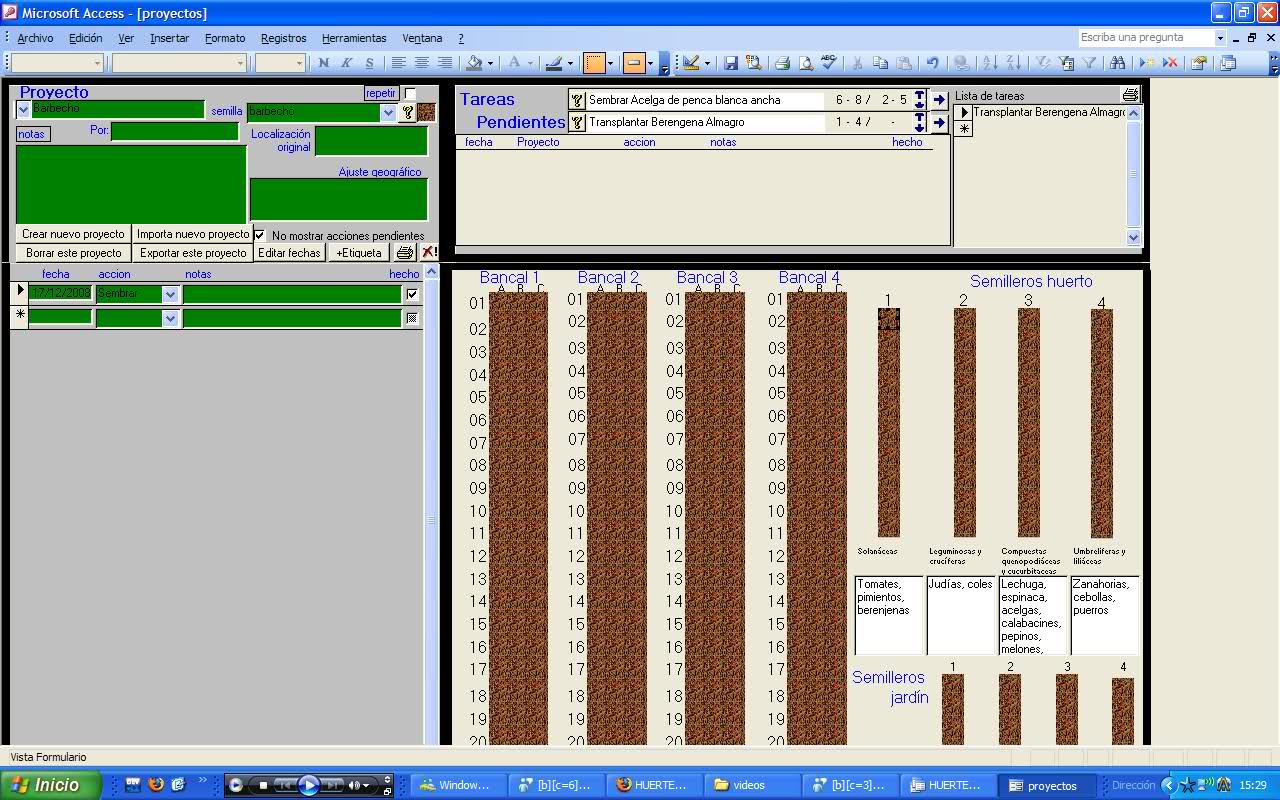
Task: Open the accion dropdown on the Sembrar row
Action: pyautogui.click(x=170, y=294)
